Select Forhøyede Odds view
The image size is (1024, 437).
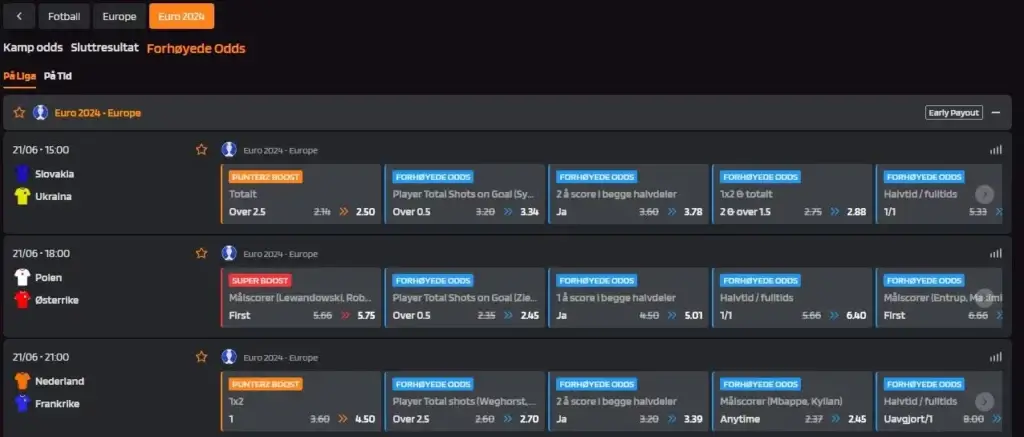click(x=196, y=48)
